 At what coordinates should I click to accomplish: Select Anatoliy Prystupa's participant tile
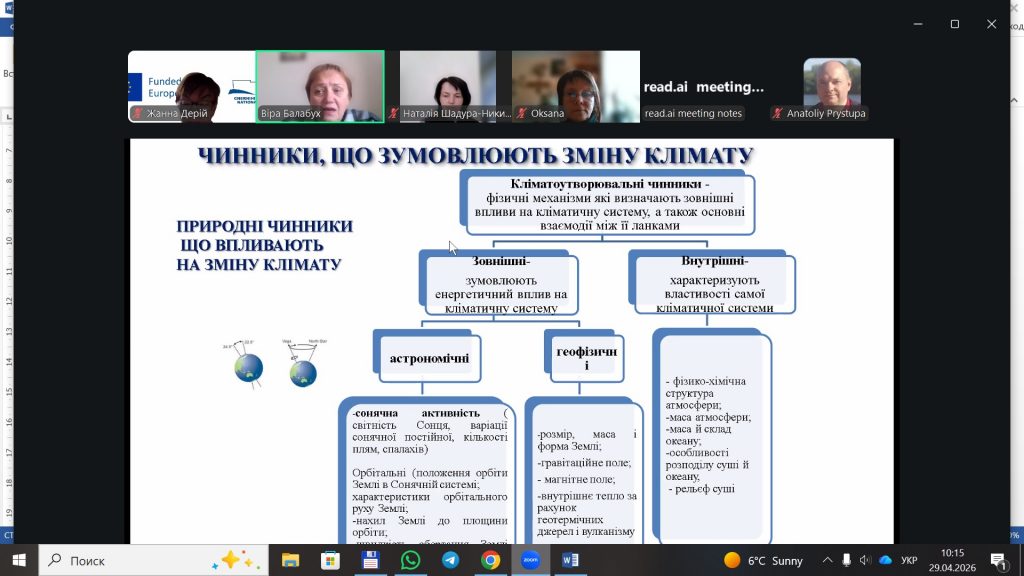pos(831,88)
